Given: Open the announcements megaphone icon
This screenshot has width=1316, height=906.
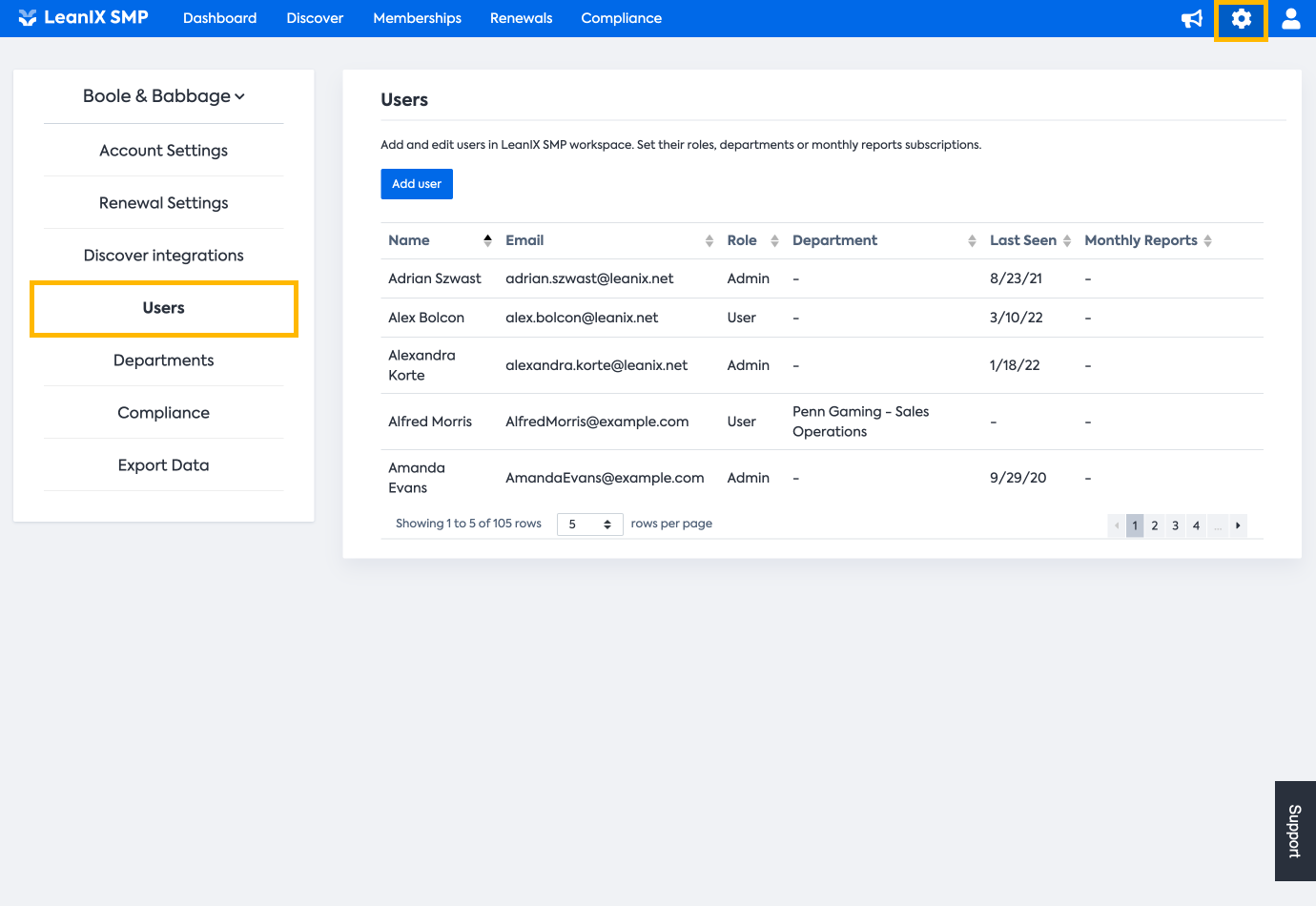Looking at the screenshot, I should [1192, 19].
